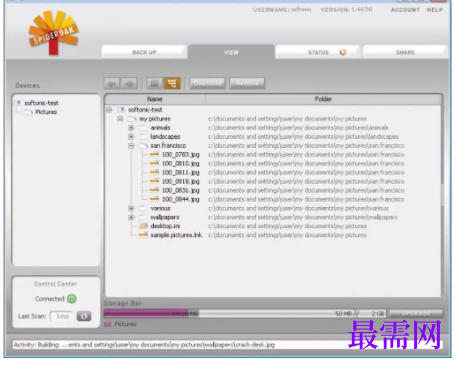Click the Name column header
The image size is (460, 366).
155,99
